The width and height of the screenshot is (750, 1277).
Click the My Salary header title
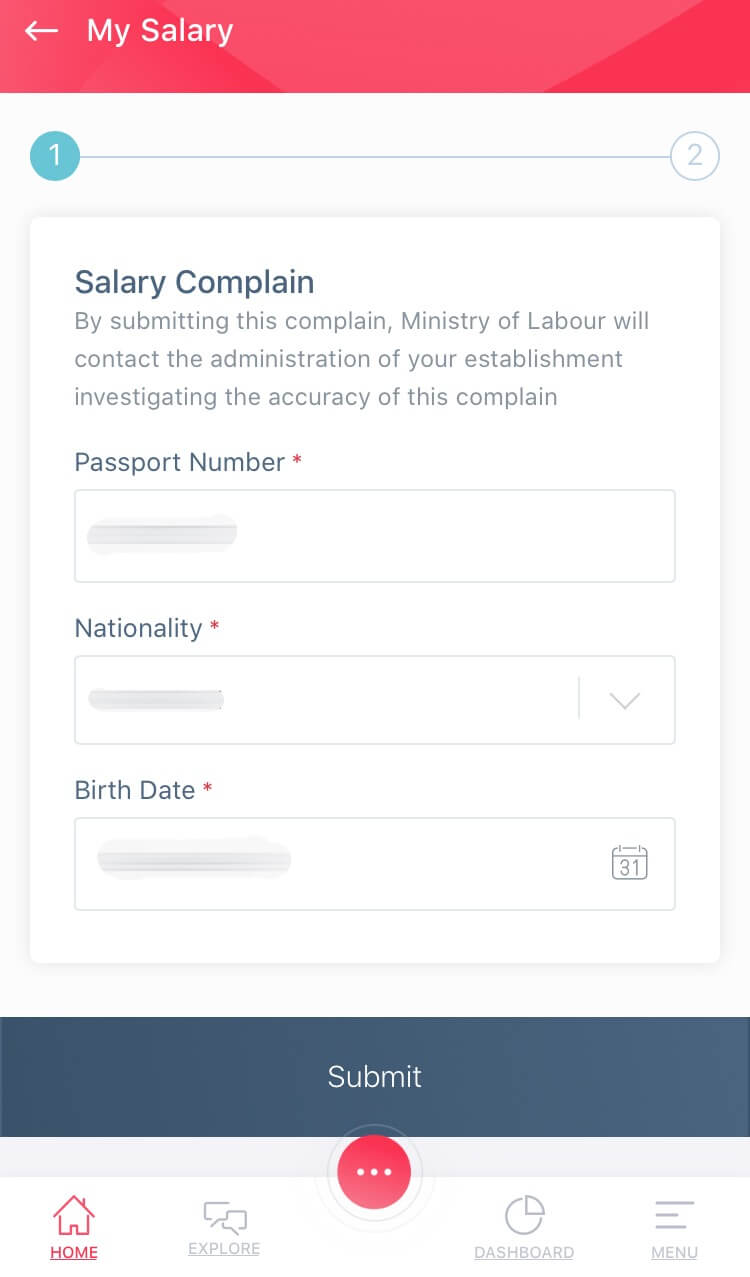coord(160,31)
